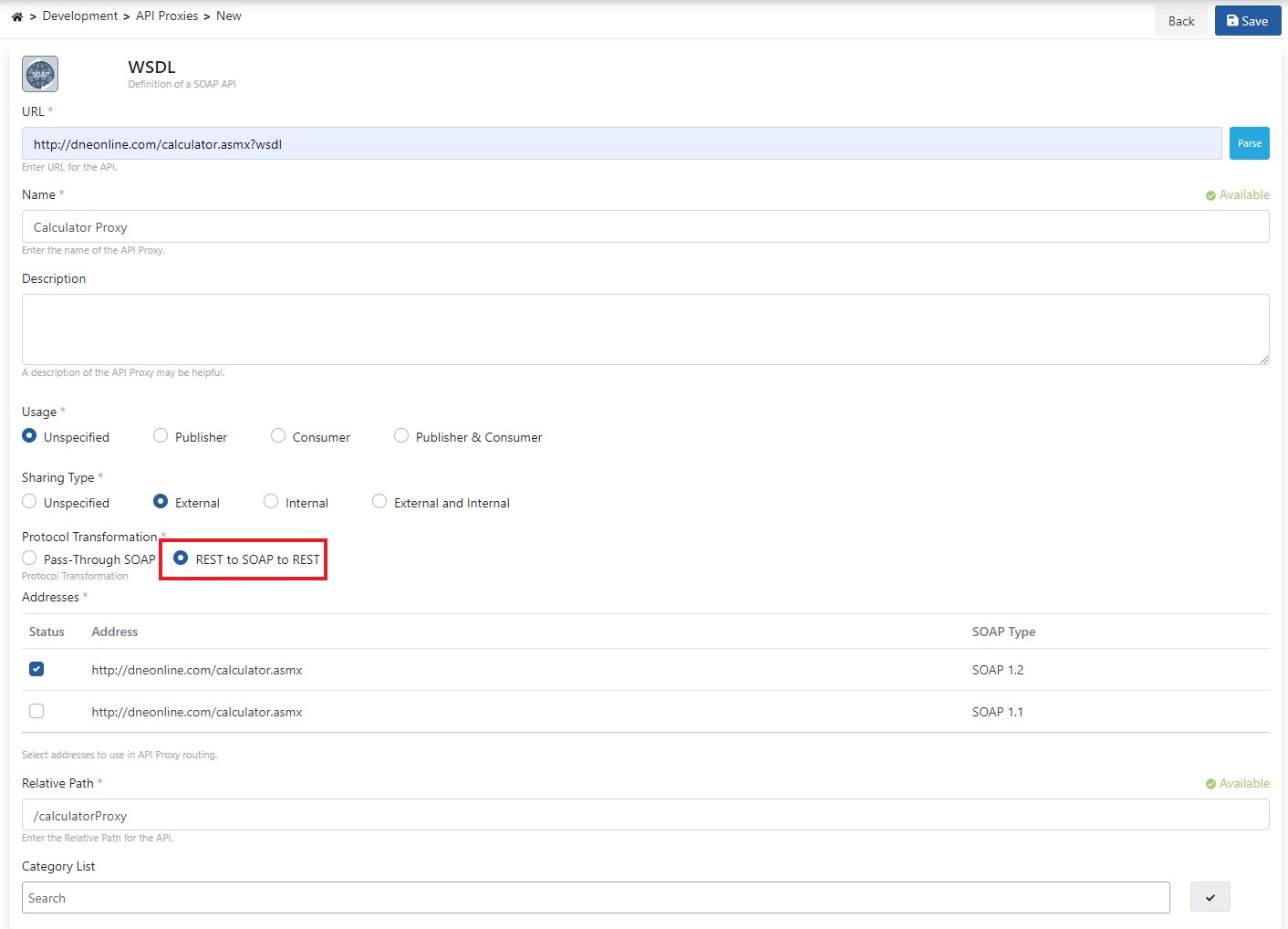
Task: Select Publisher usage option
Action: pos(161,436)
